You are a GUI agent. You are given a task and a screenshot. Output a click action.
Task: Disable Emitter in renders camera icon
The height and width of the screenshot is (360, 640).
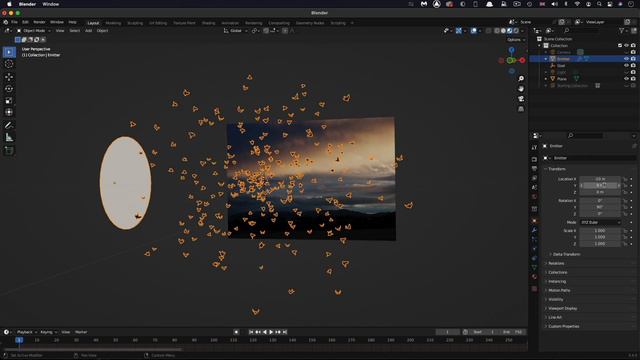(x=633, y=59)
